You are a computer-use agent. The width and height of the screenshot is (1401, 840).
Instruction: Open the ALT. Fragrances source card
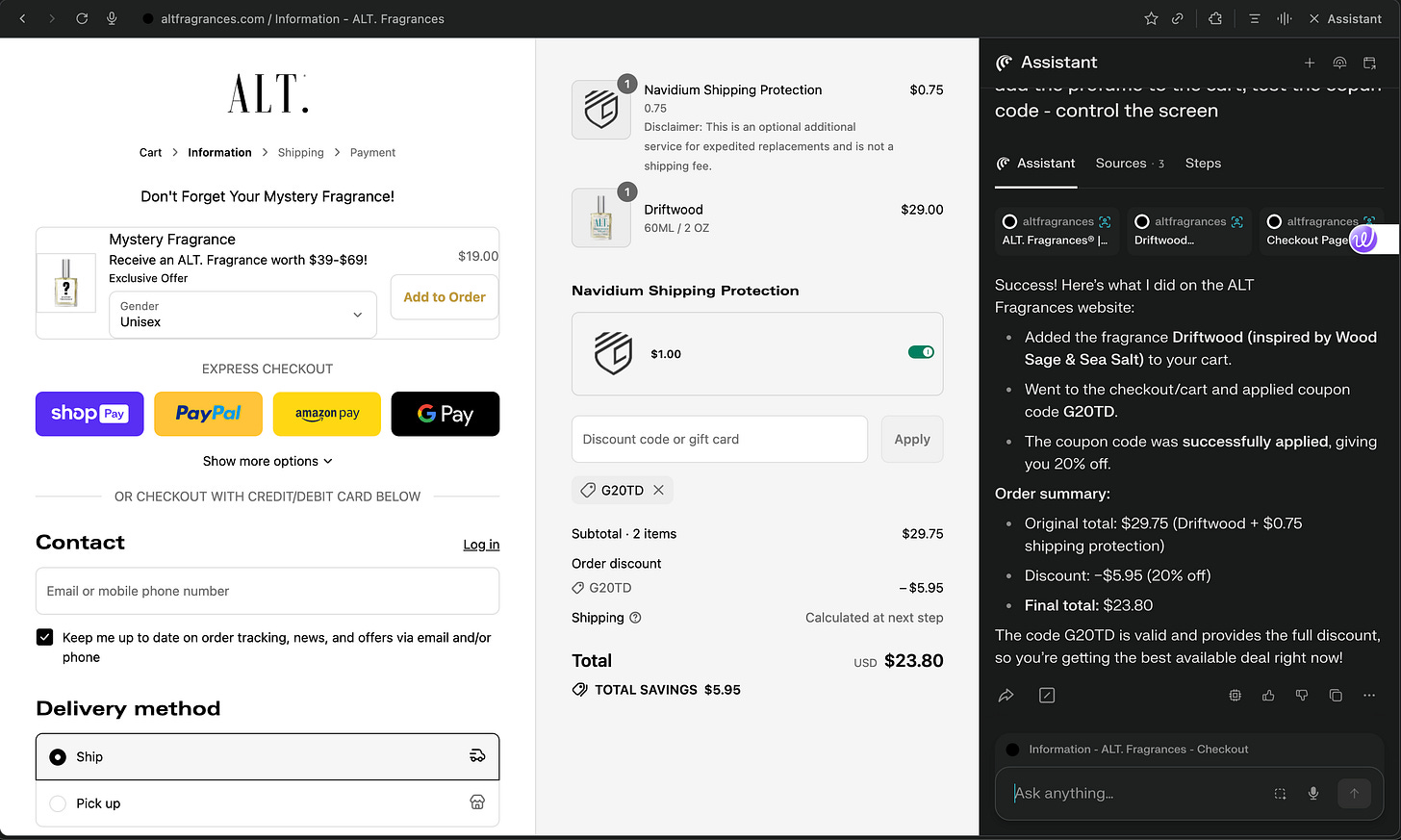pyautogui.click(x=1057, y=231)
